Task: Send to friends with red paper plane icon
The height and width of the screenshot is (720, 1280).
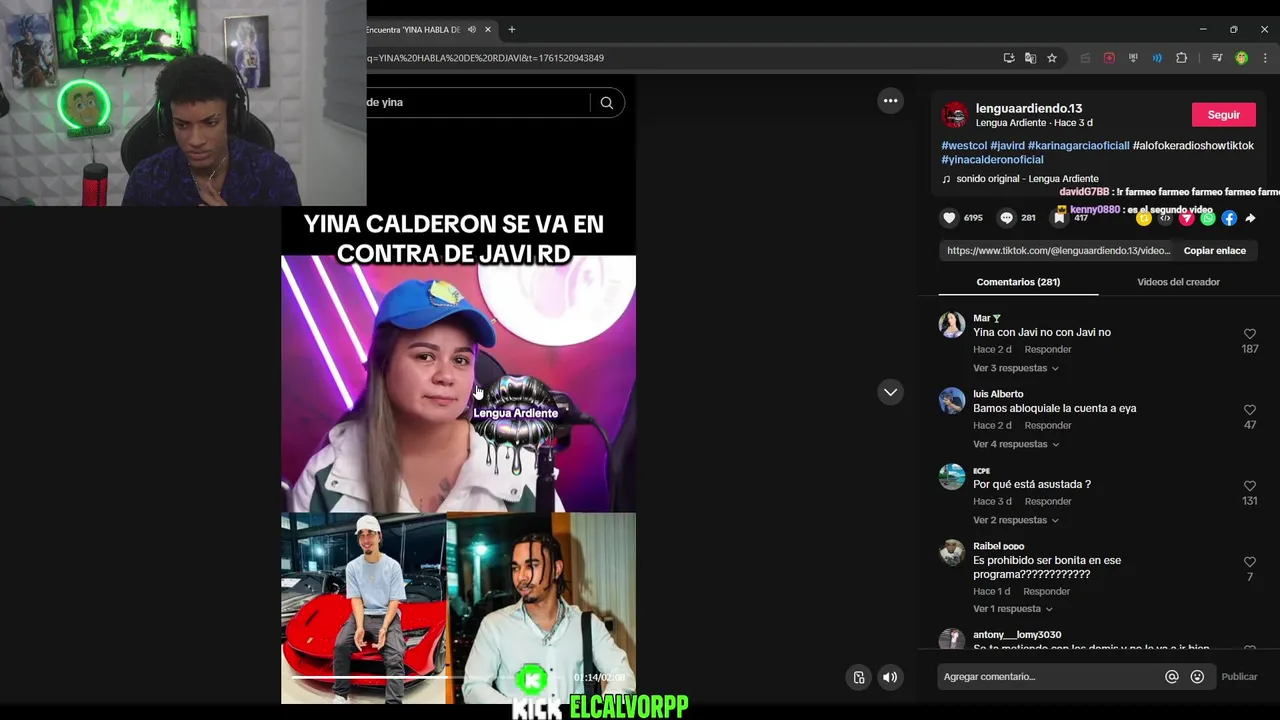Action: coord(1186,218)
